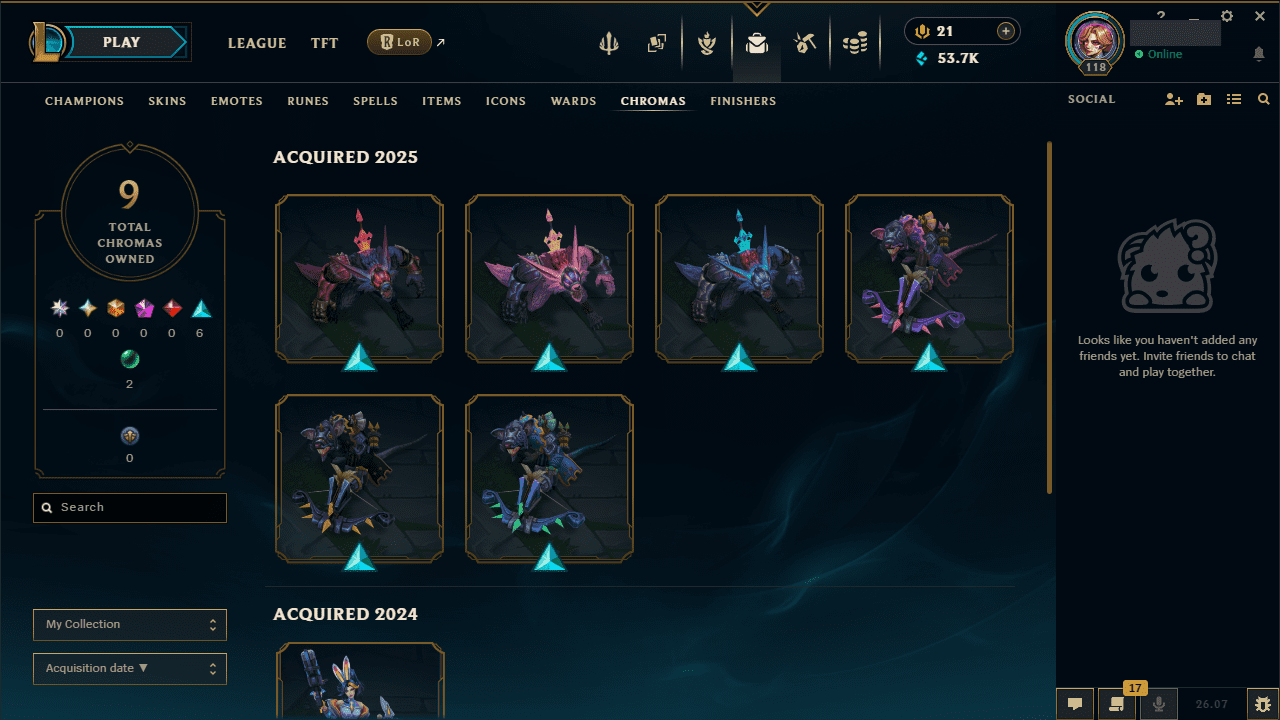Open the LoR link
This screenshot has height=720, width=1280.
(x=400, y=42)
